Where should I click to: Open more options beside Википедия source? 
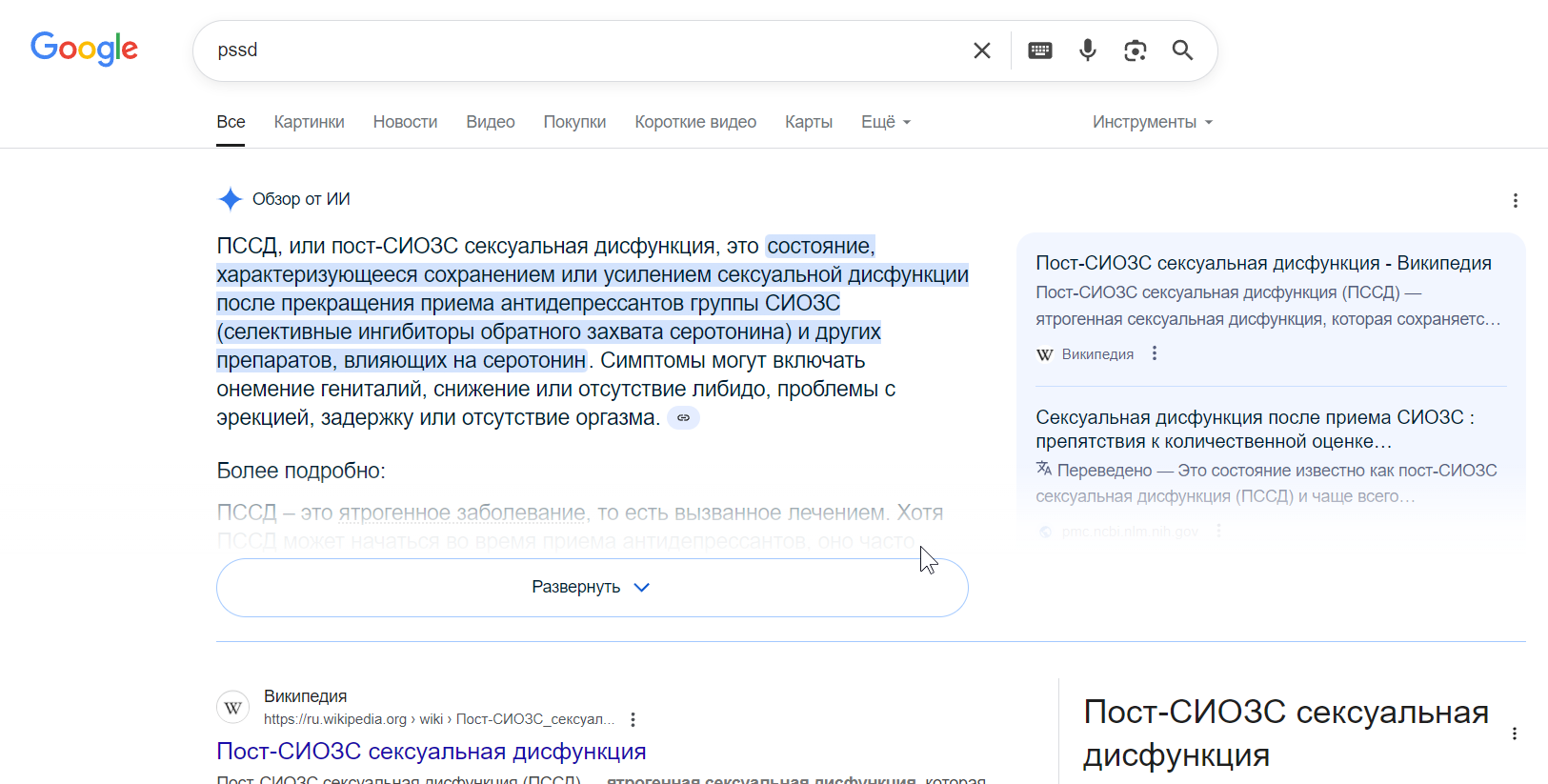[1155, 353]
